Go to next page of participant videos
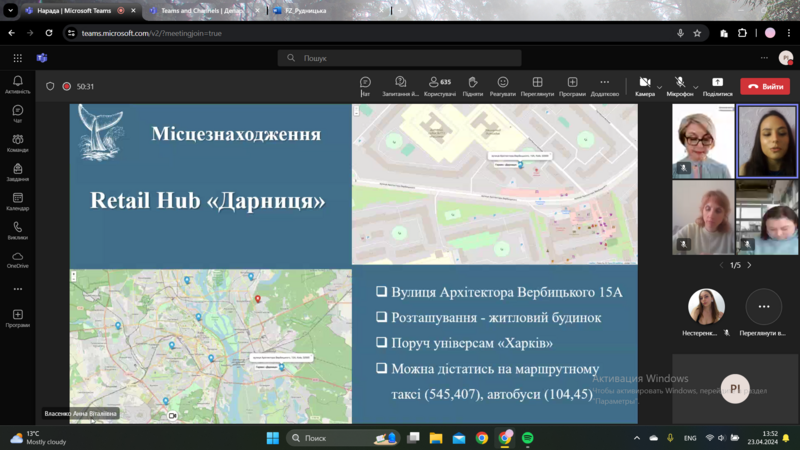The width and height of the screenshot is (800, 450). [x=749, y=265]
